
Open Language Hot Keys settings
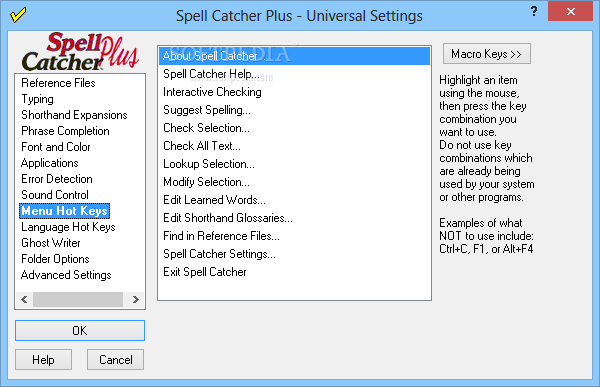(68, 227)
